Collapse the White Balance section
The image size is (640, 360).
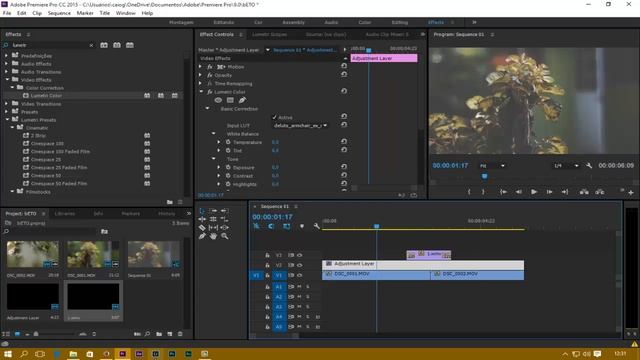tap(213, 133)
